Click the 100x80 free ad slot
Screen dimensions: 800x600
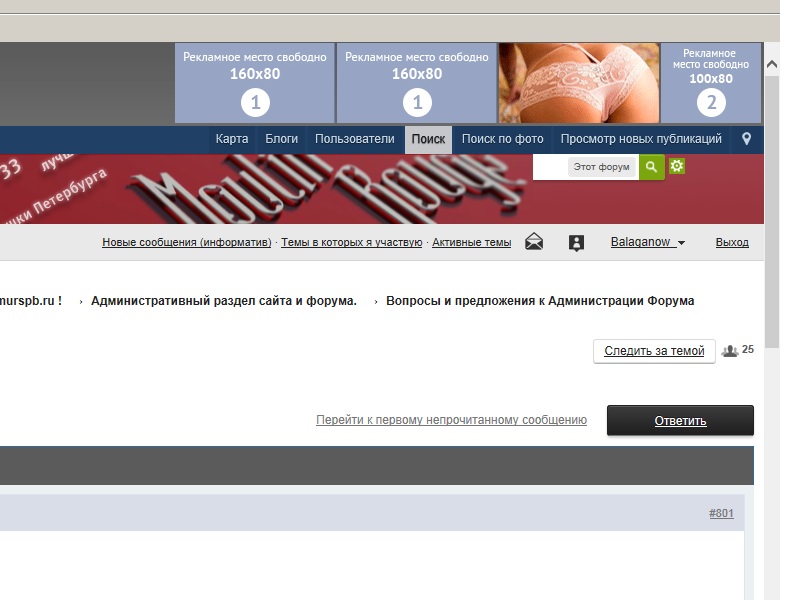tap(711, 83)
